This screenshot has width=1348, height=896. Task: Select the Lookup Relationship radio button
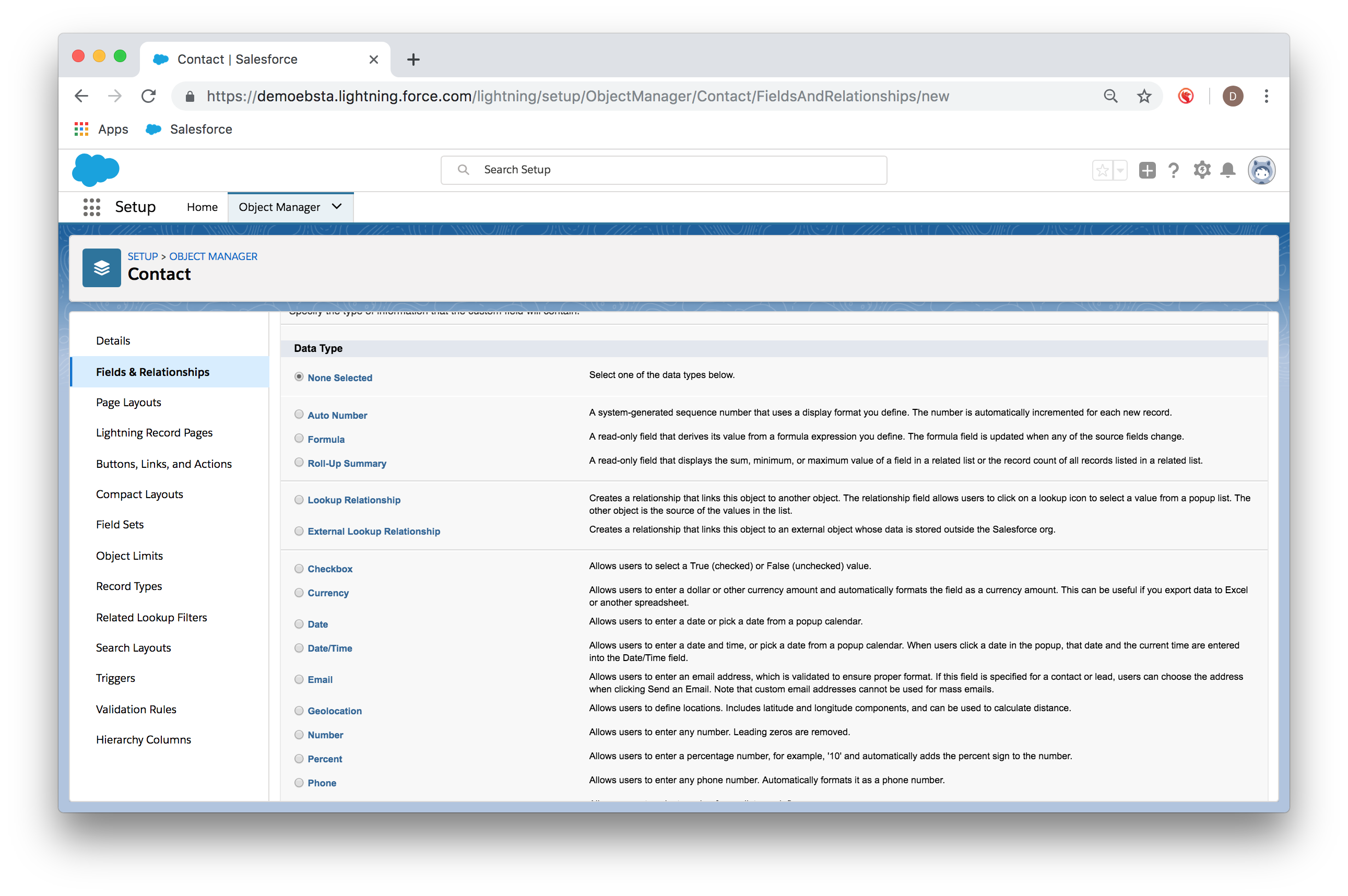299,499
